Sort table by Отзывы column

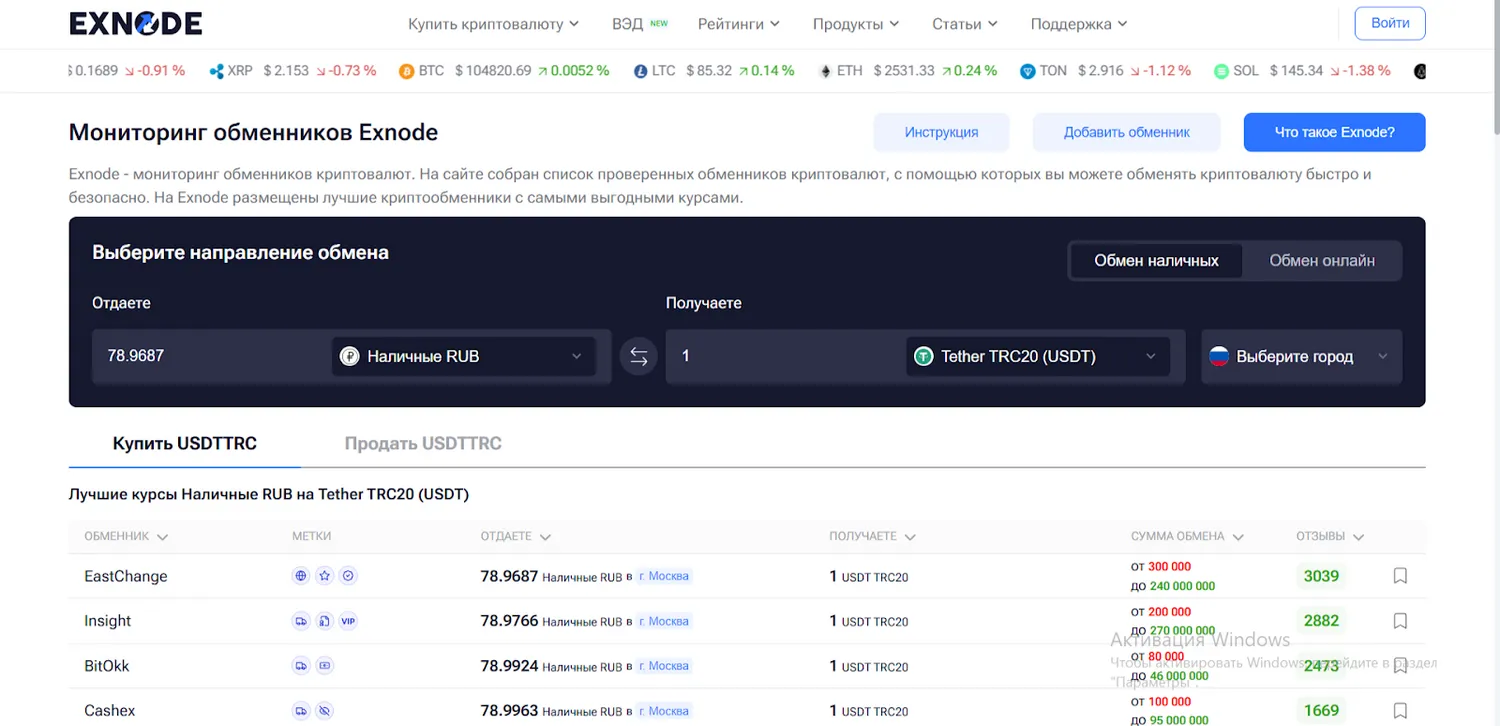pos(1330,537)
